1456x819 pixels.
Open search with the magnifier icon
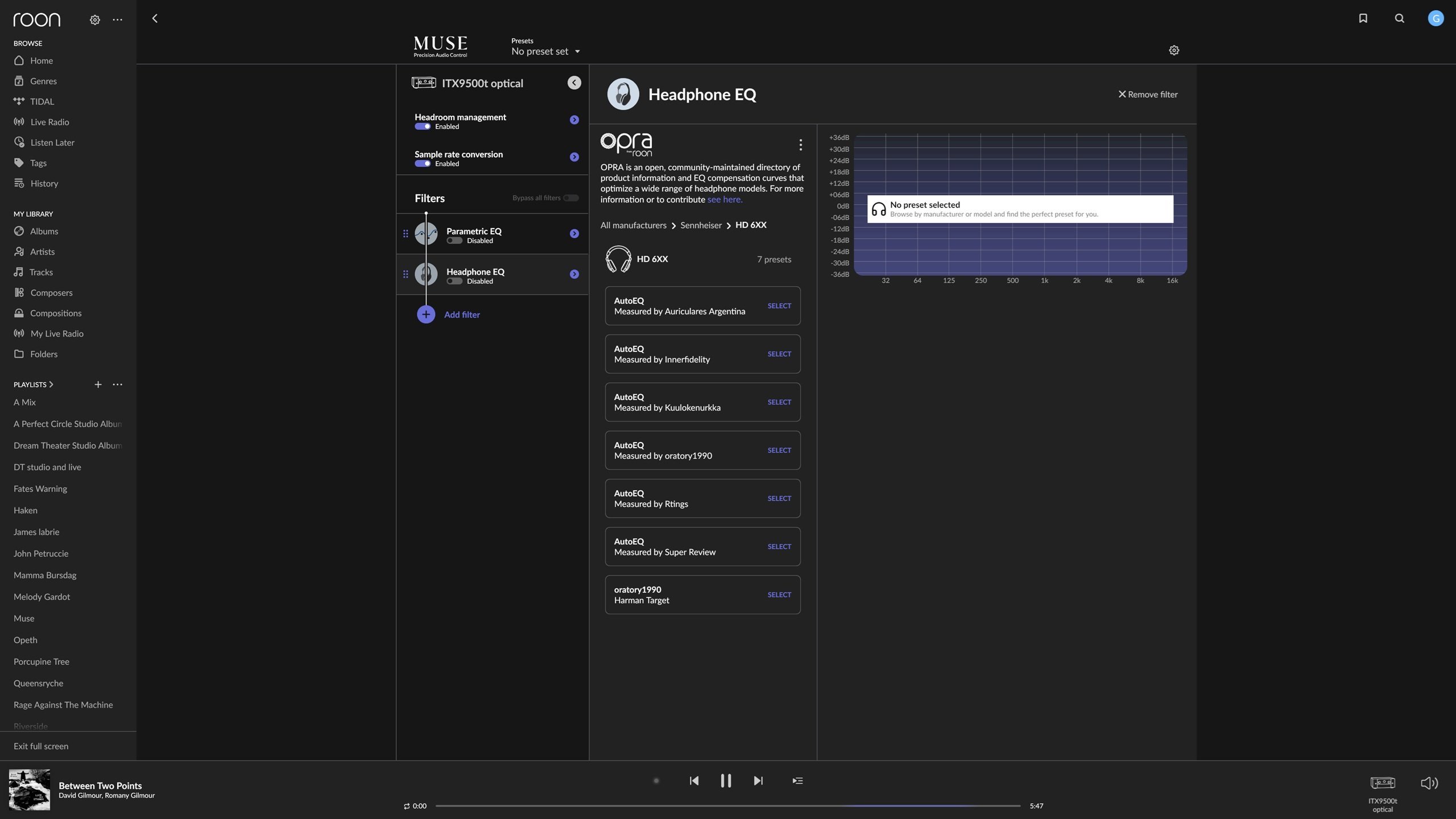click(1399, 19)
